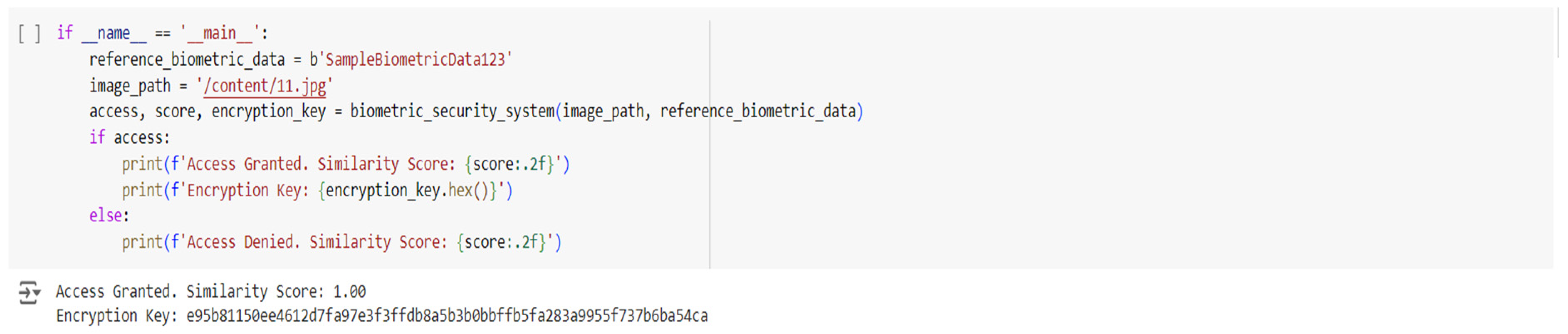Click the score variable in assignment line

[x=175, y=111]
